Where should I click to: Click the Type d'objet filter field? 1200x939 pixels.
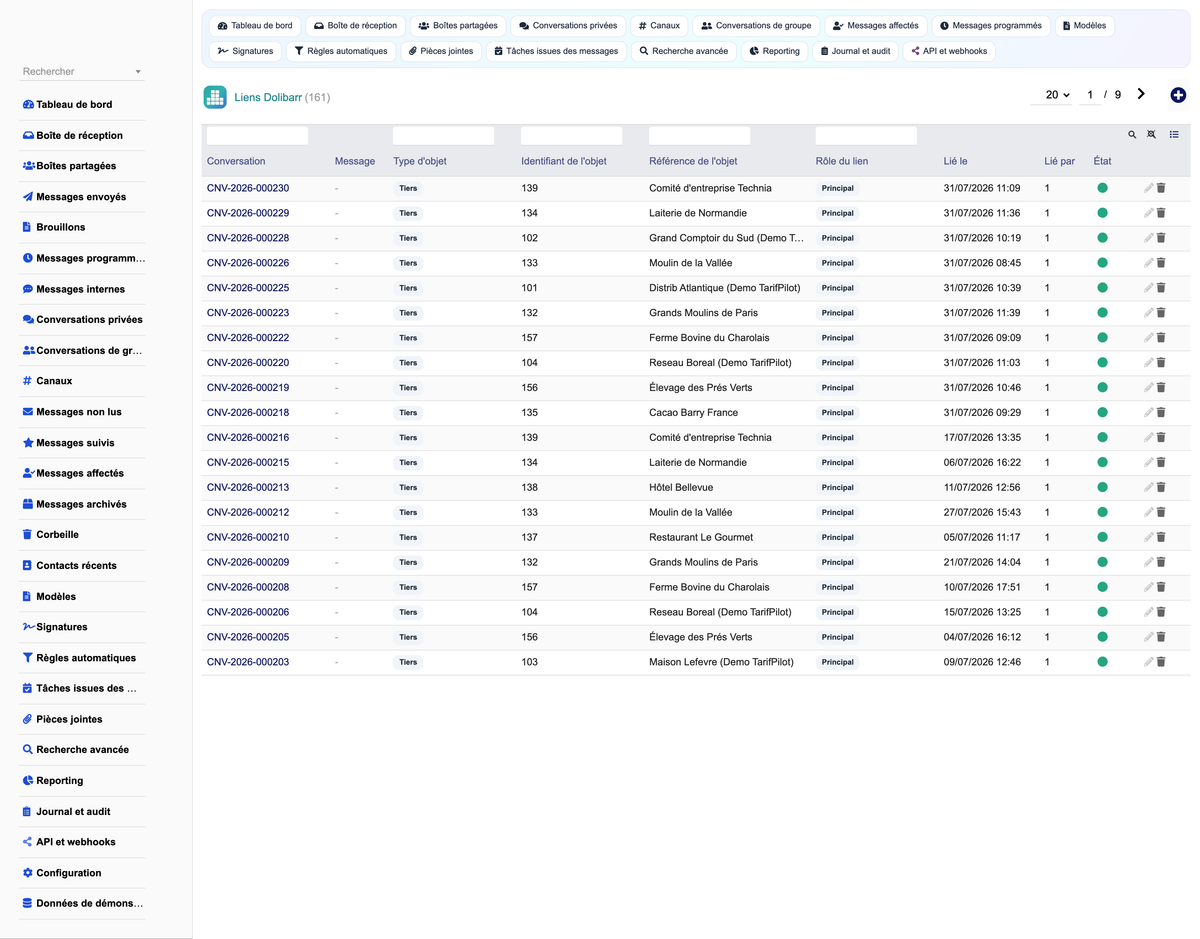click(x=443, y=135)
